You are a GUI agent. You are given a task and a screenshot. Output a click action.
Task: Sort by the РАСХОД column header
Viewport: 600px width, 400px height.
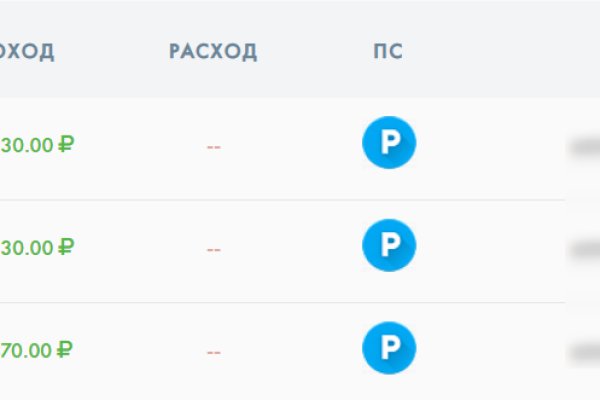[x=213, y=52]
